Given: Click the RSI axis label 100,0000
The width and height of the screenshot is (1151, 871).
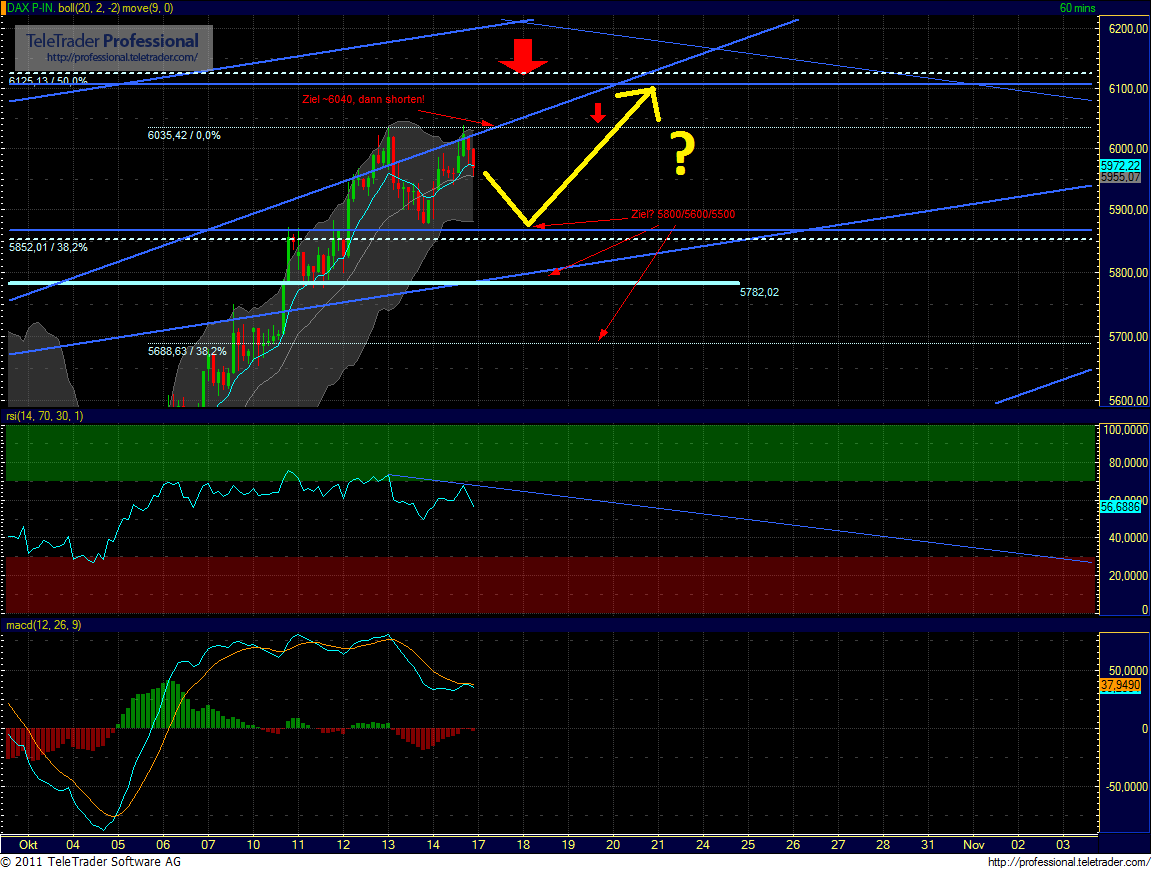Looking at the screenshot, I should point(1125,430).
